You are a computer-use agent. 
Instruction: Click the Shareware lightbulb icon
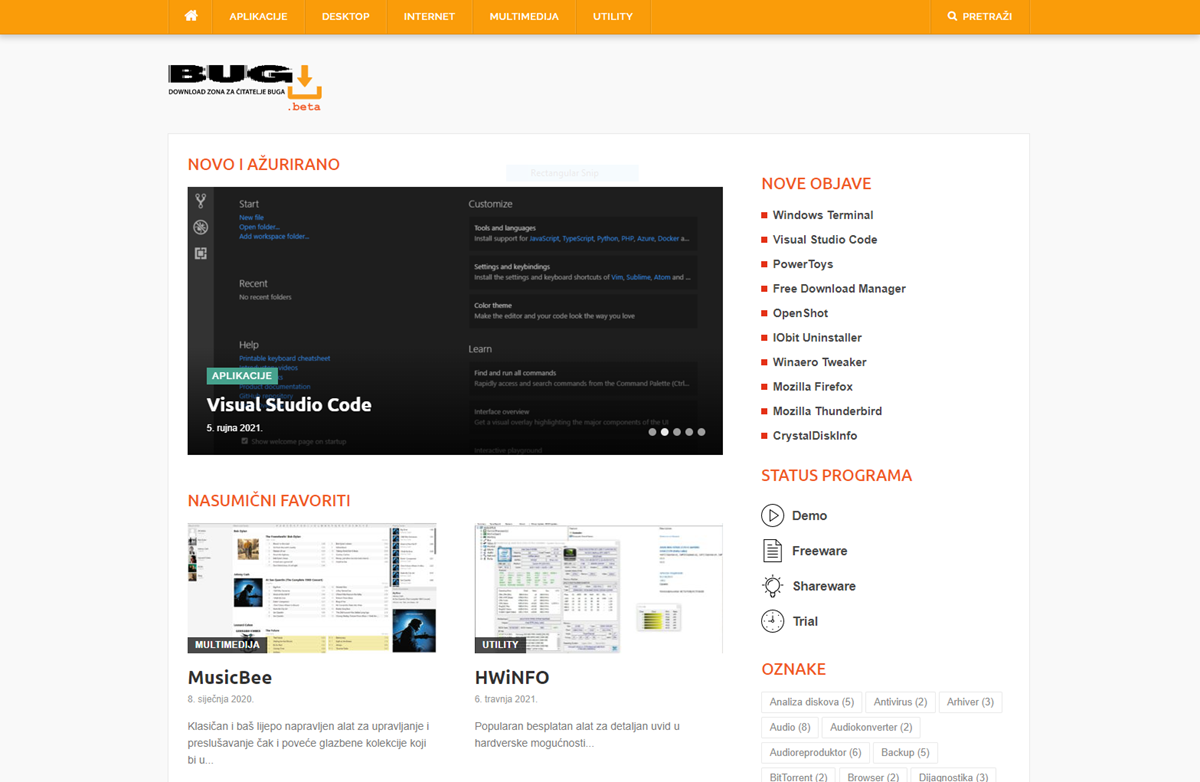(772, 586)
